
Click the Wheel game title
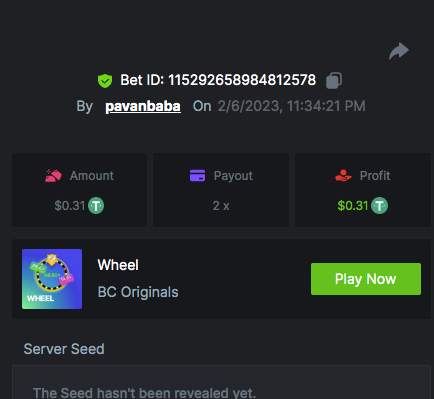pyautogui.click(x=118, y=265)
